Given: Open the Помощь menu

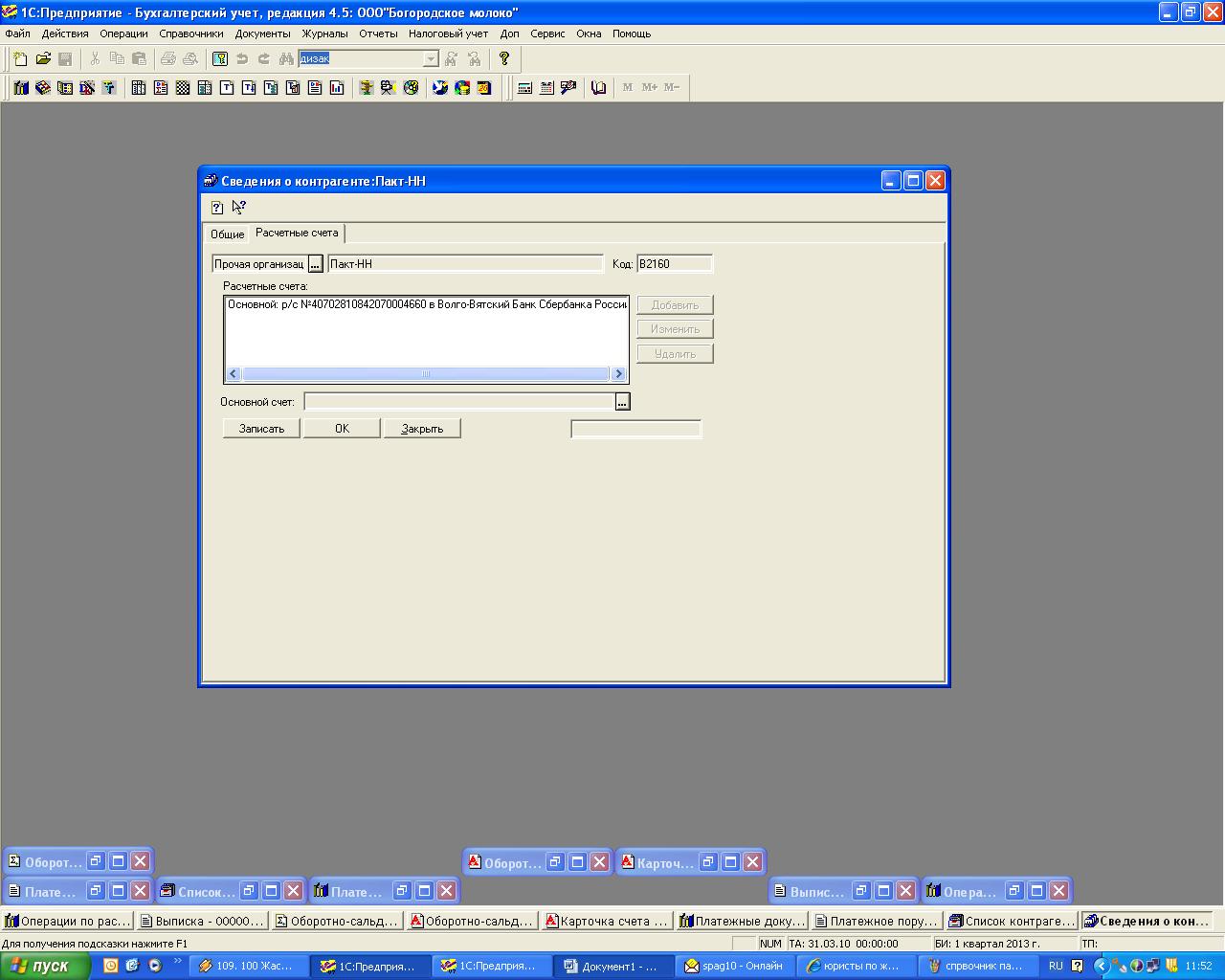Looking at the screenshot, I should (x=632, y=33).
